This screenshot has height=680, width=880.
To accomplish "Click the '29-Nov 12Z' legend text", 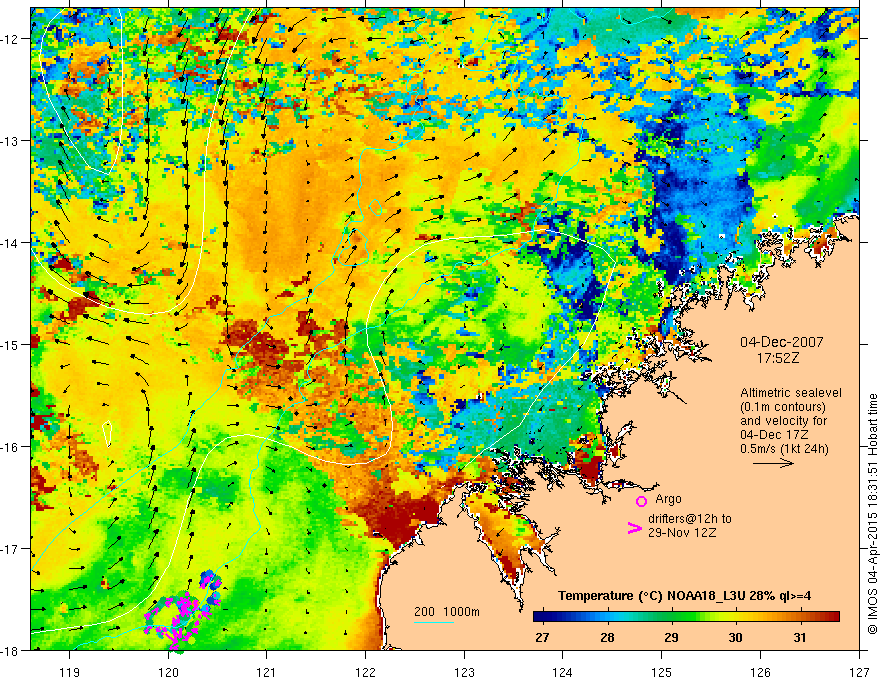I will pos(682,533).
